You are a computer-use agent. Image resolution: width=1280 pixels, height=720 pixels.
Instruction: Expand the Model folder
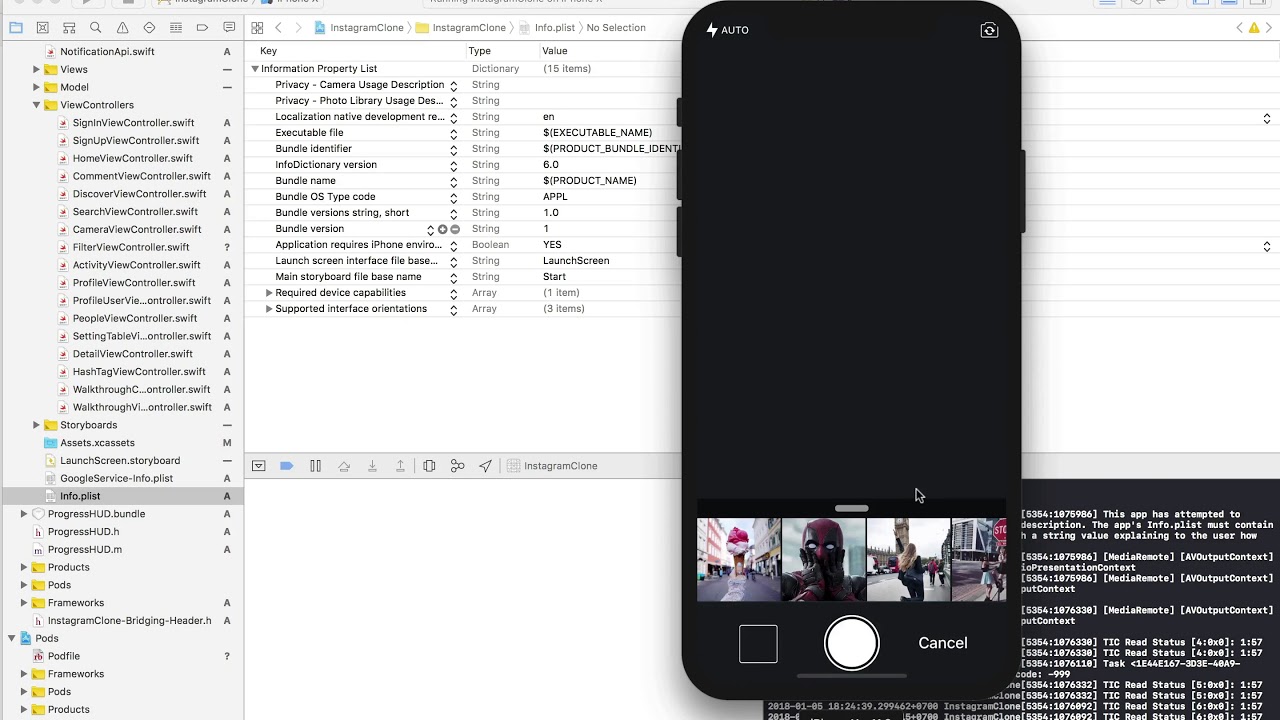[x=36, y=87]
